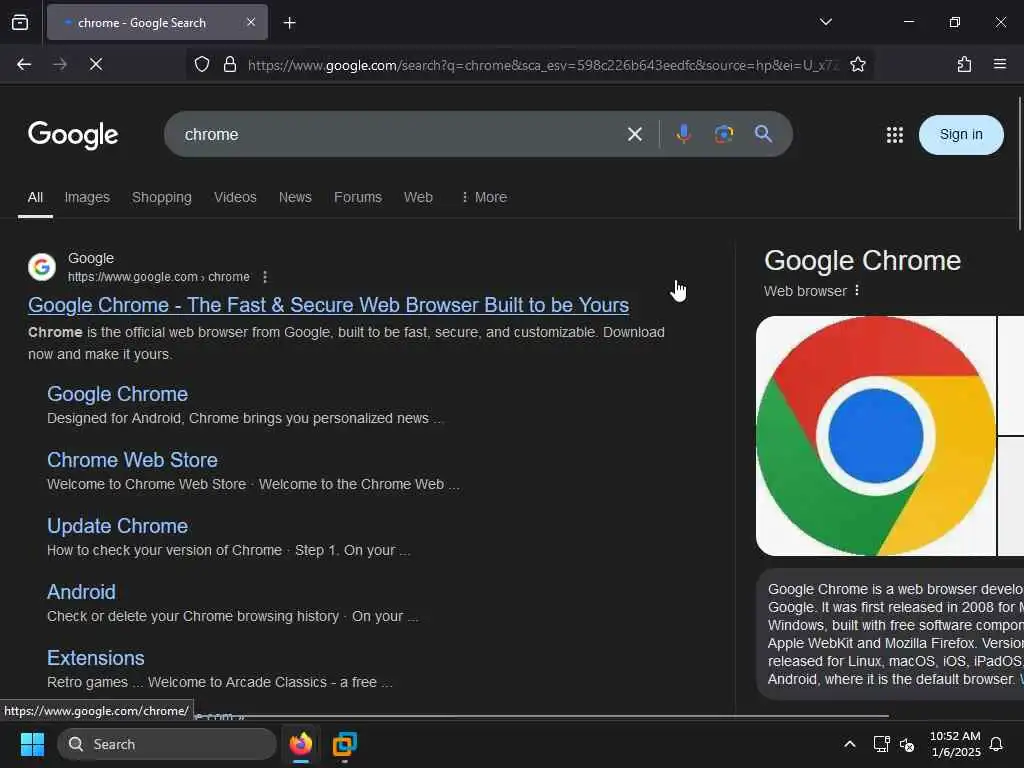This screenshot has width=1024, height=768.
Task: Click the Sign in button
Action: [x=961, y=135]
